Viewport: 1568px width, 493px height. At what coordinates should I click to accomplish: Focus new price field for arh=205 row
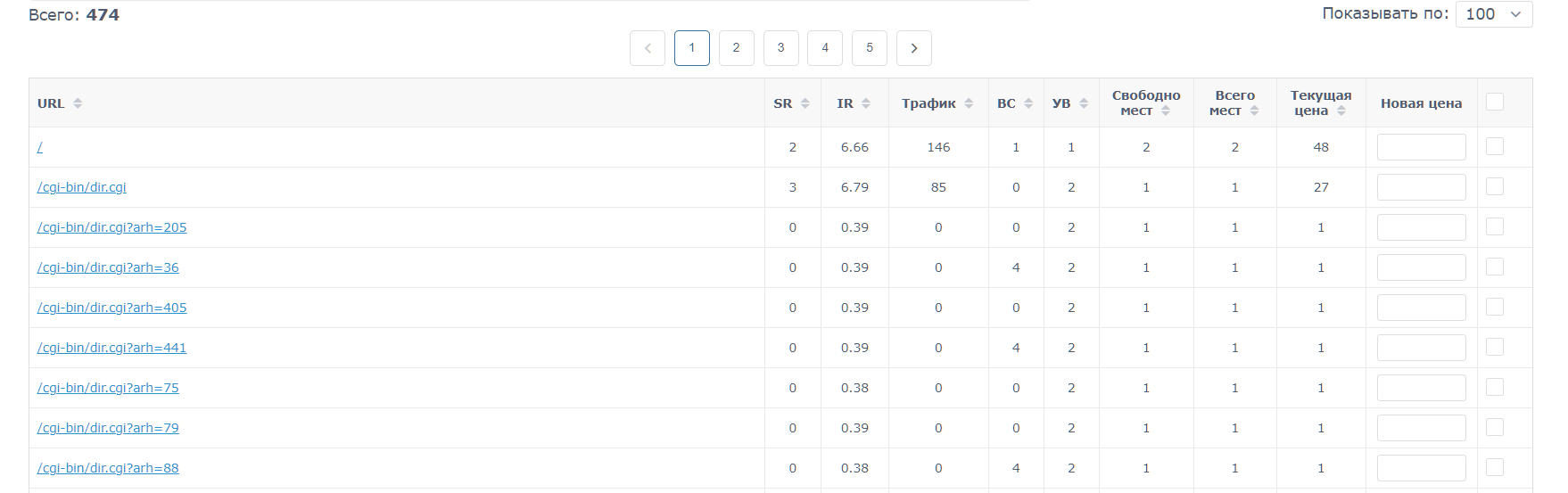(x=1422, y=227)
